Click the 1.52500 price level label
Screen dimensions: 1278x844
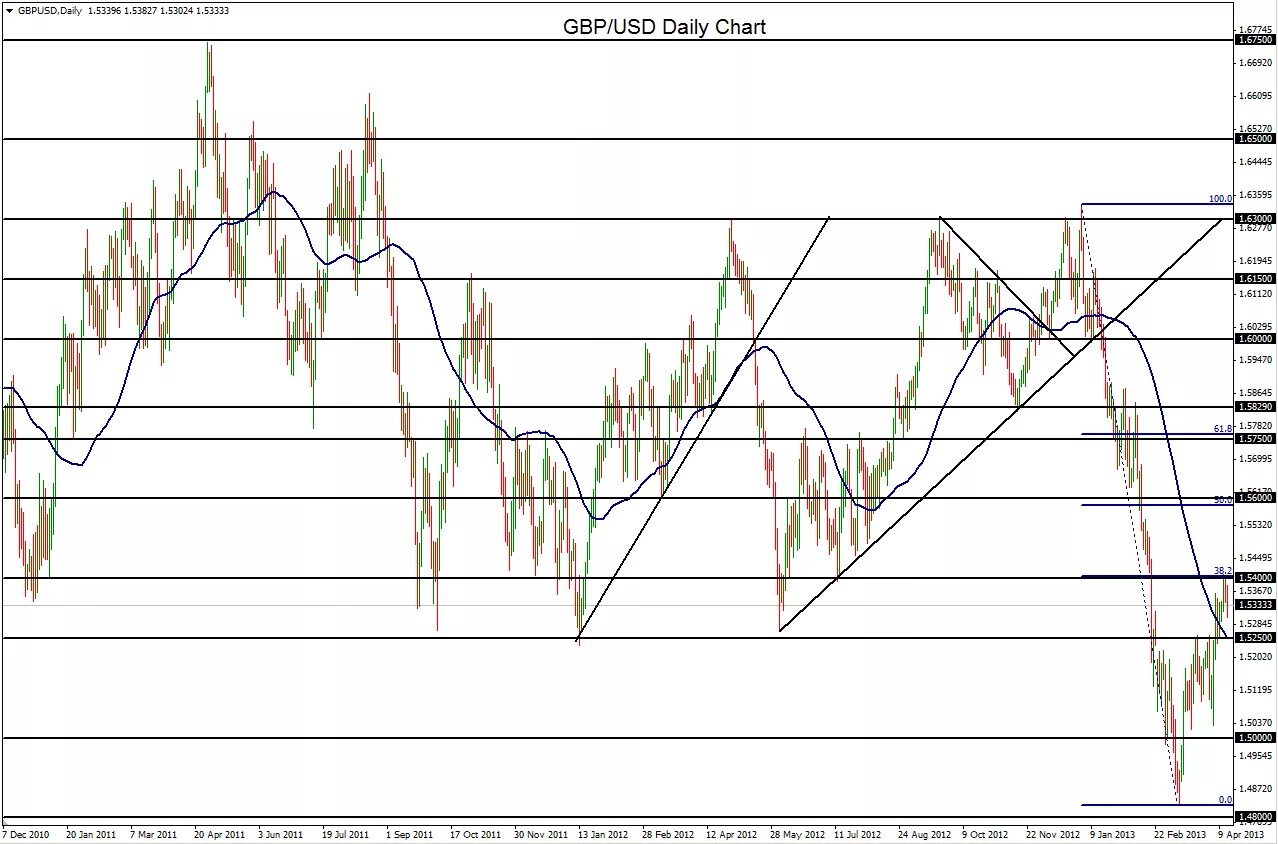1255,637
